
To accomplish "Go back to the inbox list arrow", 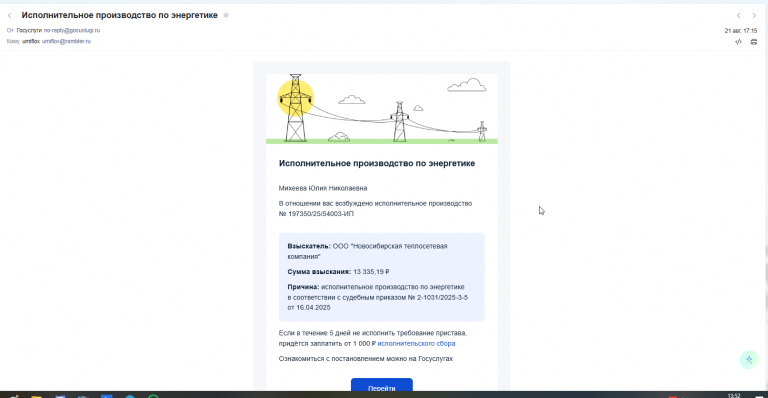I will pos(9,16).
